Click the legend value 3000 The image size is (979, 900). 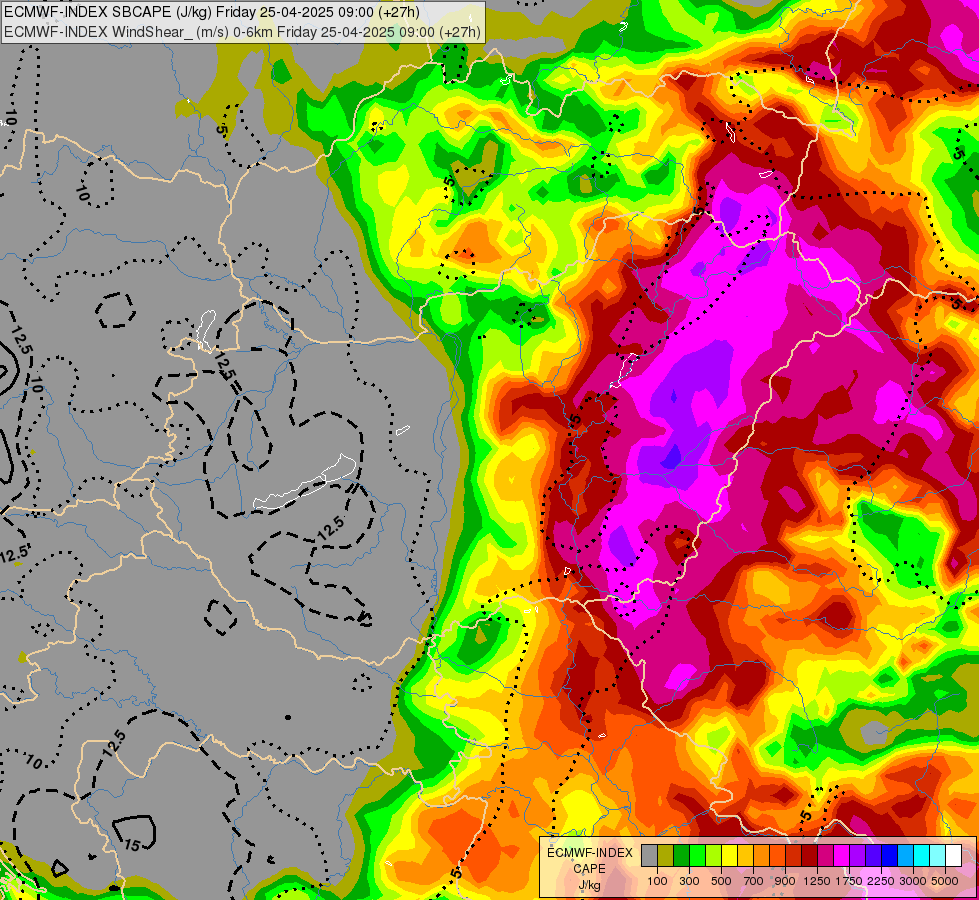coord(913,881)
